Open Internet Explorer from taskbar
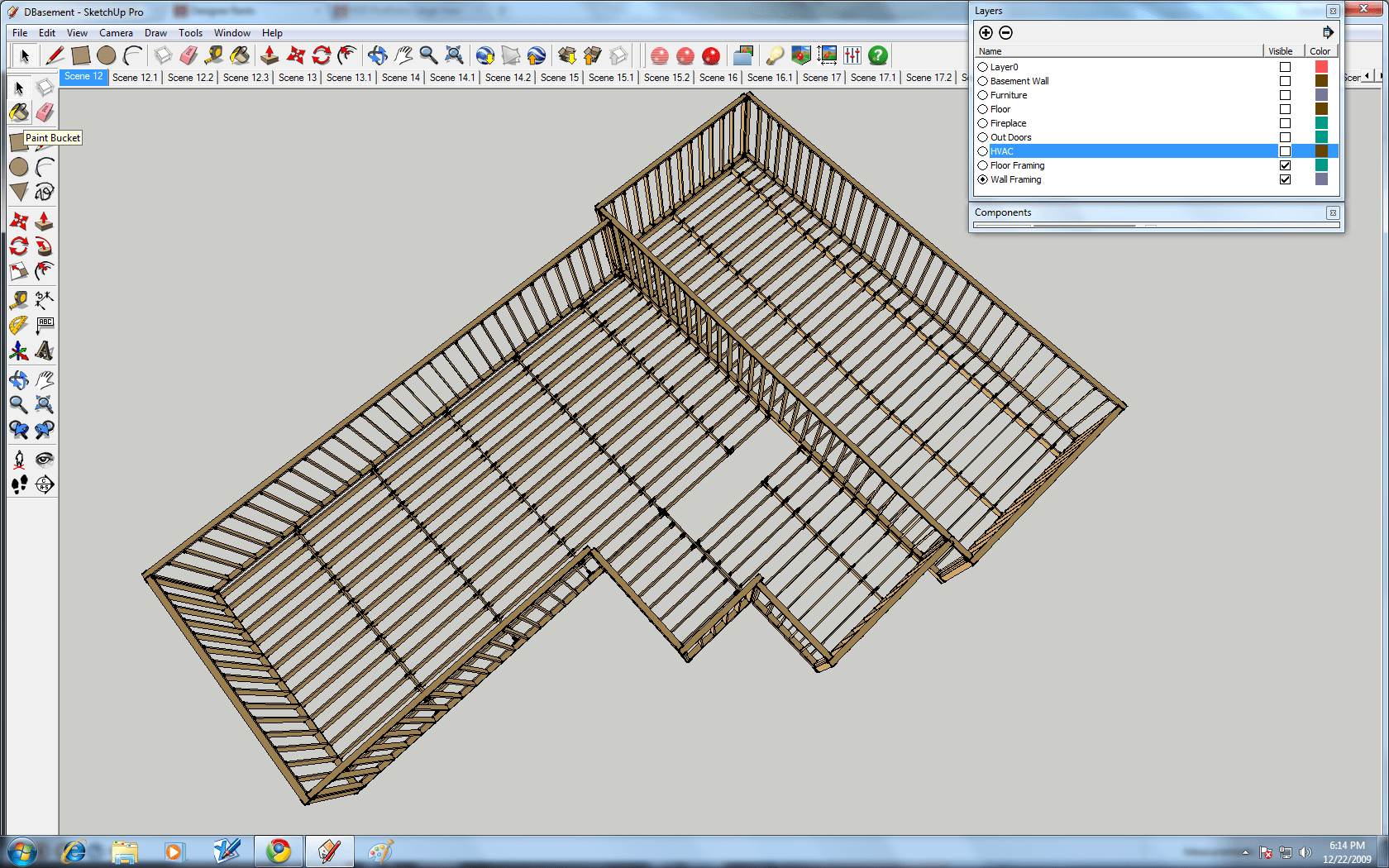1389x868 pixels. (74, 851)
